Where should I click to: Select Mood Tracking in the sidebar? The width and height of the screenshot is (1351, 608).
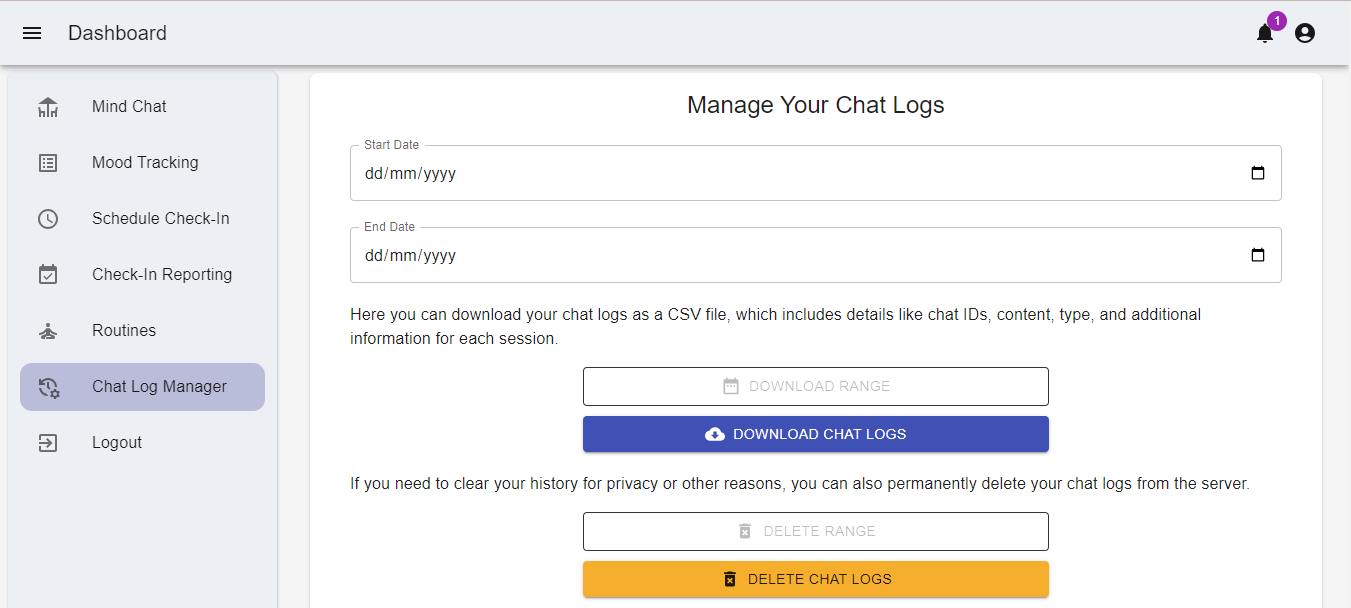click(x=145, y=163)
